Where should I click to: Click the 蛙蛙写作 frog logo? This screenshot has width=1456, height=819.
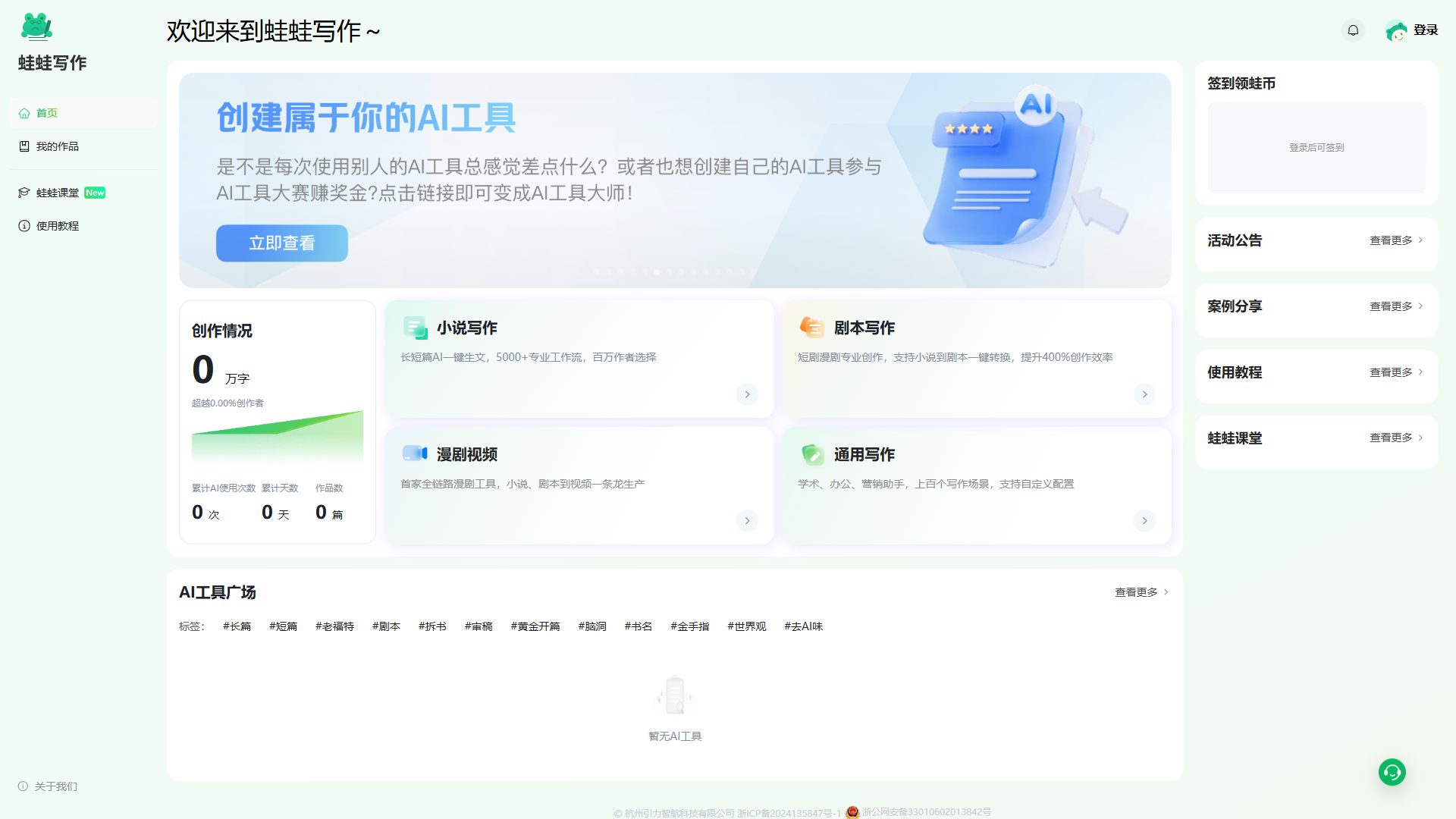pyautogui.click(x=36, y=27)
